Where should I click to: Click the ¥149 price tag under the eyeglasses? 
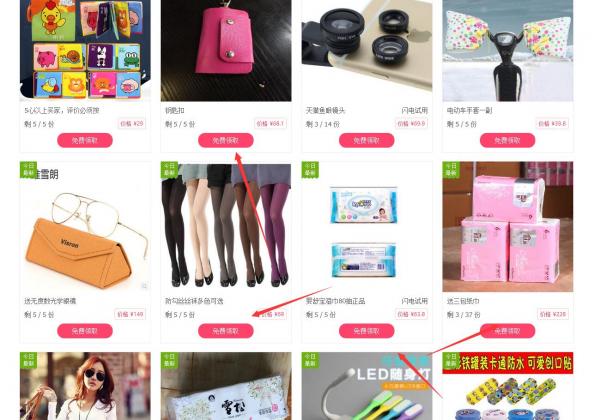click(130, 314)
